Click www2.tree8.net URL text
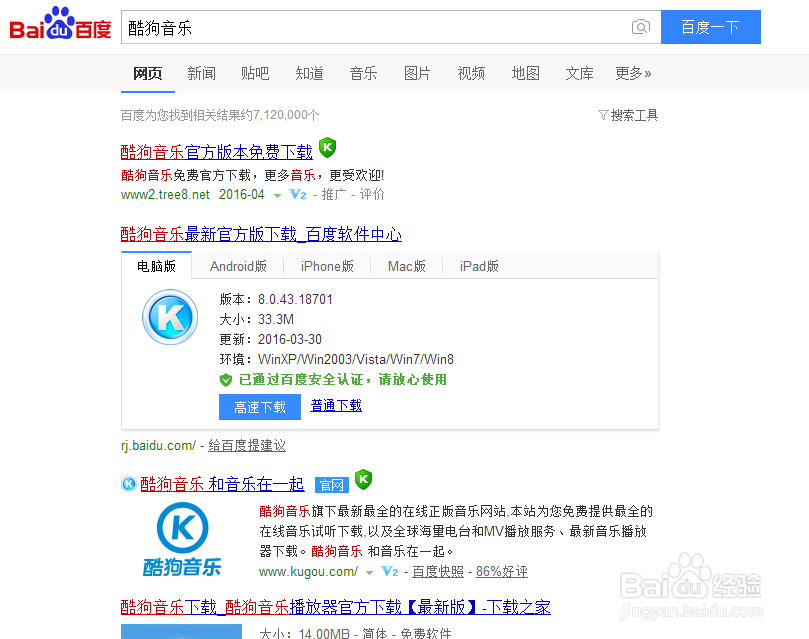Viewport: 809px width, 639px height. 165,194
